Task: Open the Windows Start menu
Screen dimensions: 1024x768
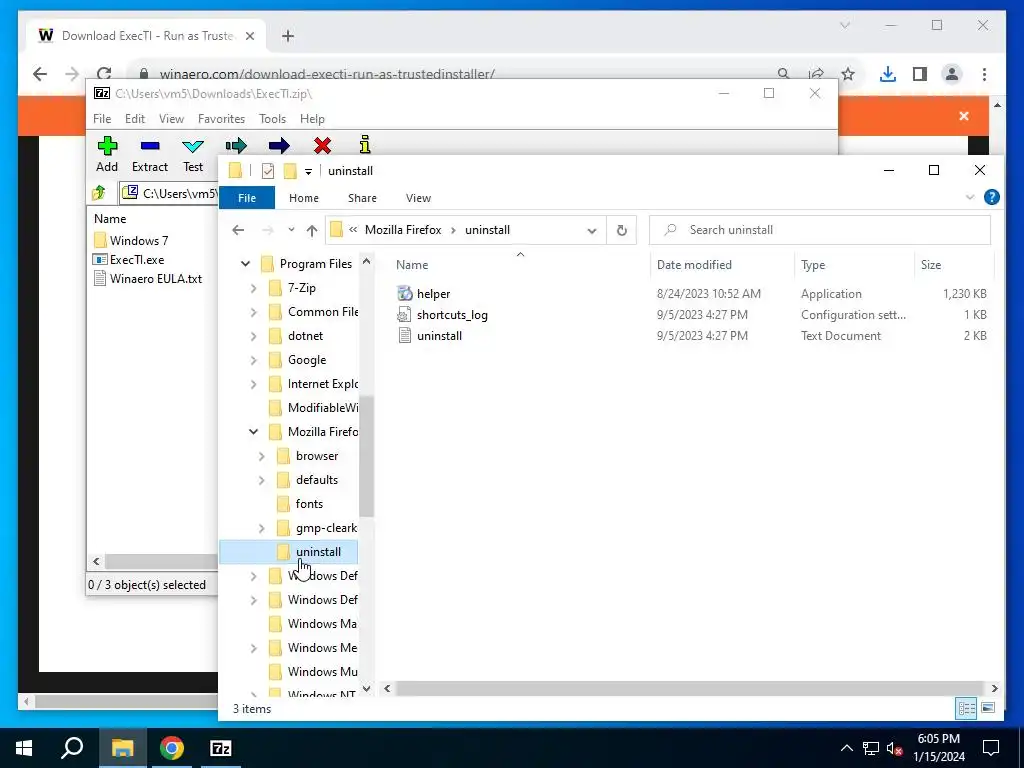Action: [24, 748]
